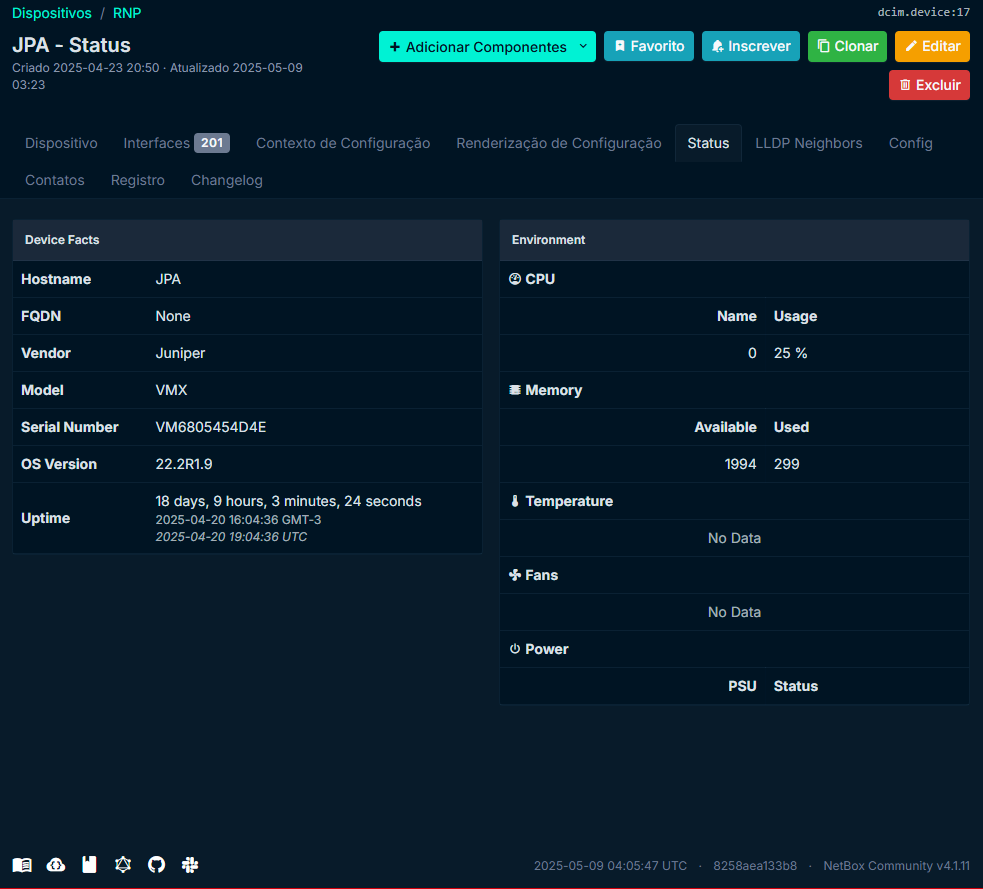Open the Slack icon in footer

tap(190, 865)
